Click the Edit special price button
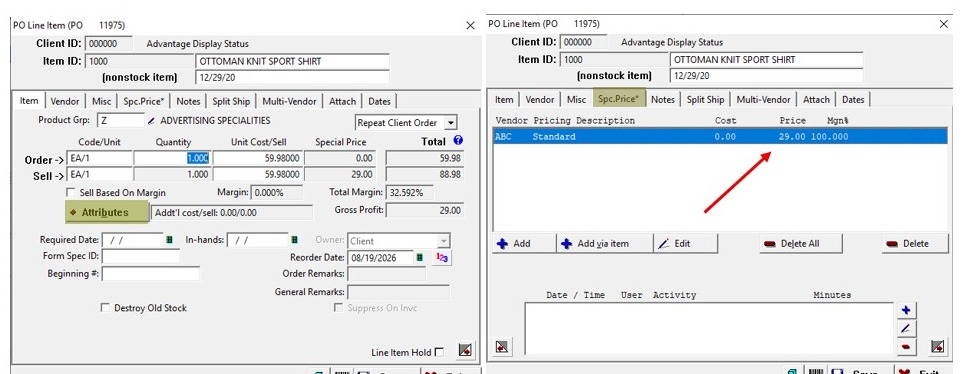Viewport: 966px width, 374px height. [x=685, y=243]
